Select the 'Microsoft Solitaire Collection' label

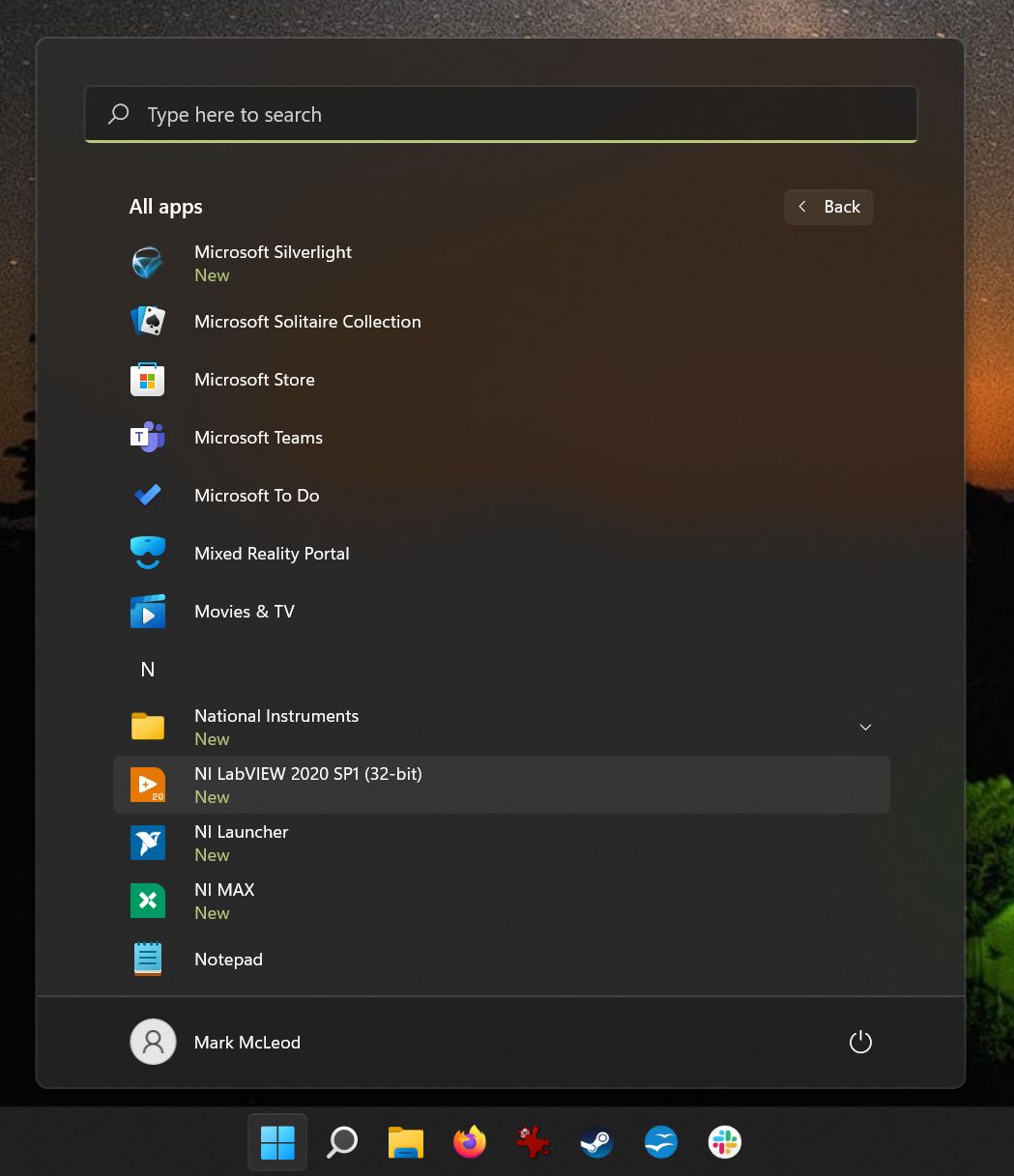click(x=307, y=322)
